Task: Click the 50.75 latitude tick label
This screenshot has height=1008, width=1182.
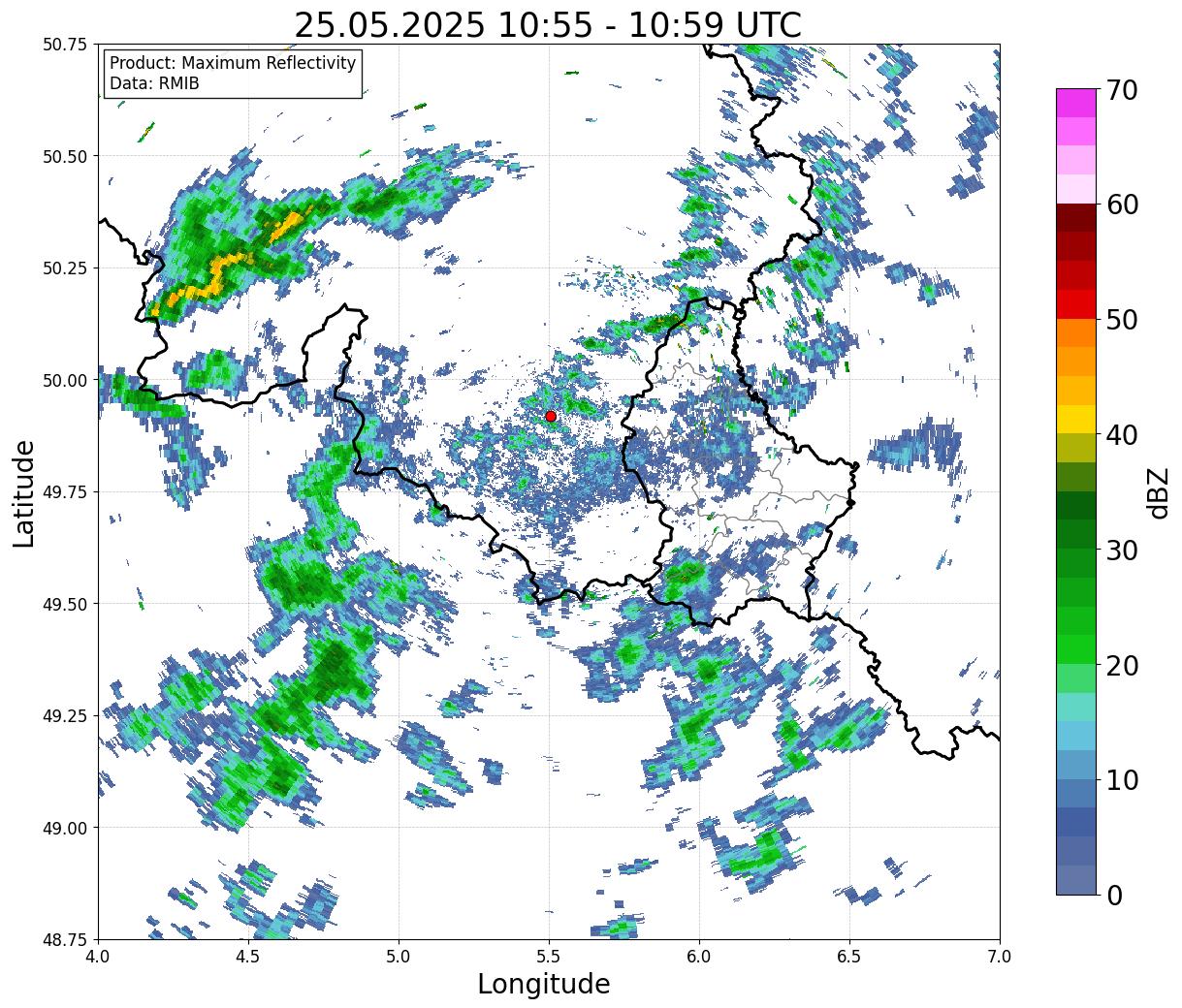Action: point(64,45)
